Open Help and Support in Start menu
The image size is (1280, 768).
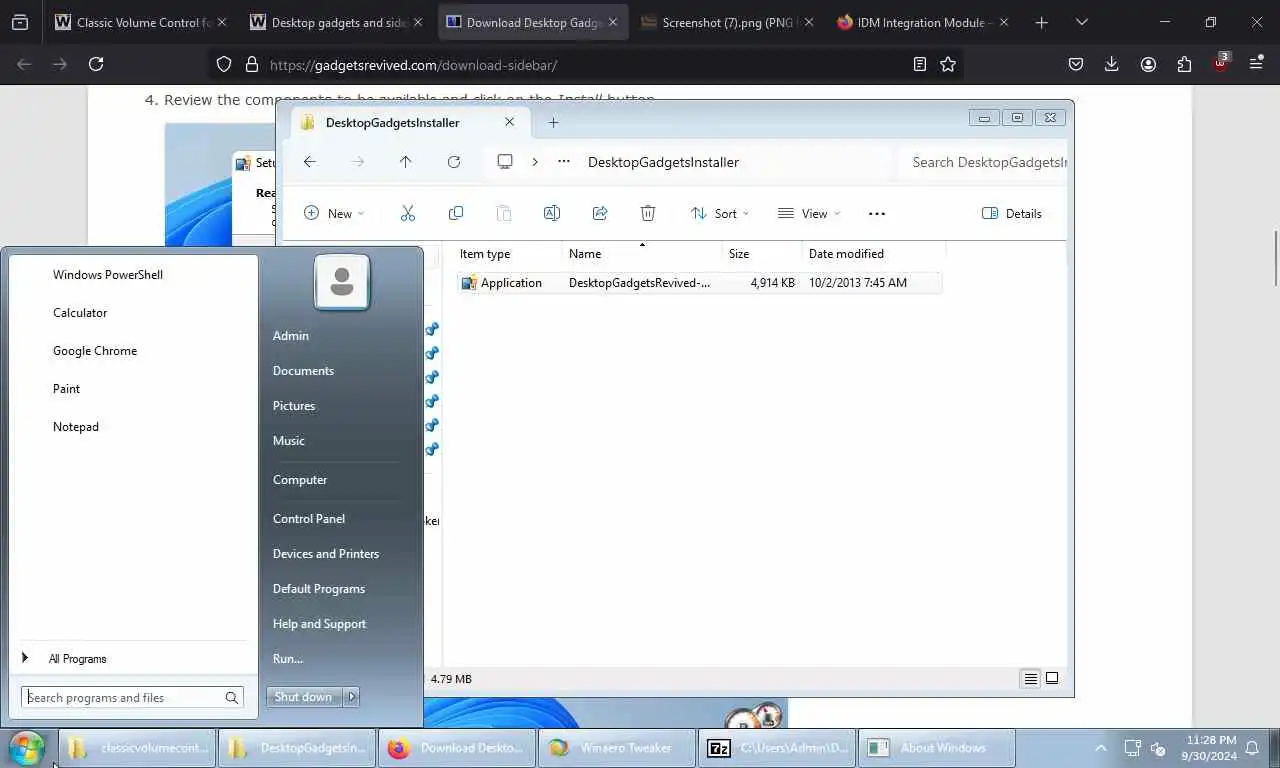click(x=320, y=624)
